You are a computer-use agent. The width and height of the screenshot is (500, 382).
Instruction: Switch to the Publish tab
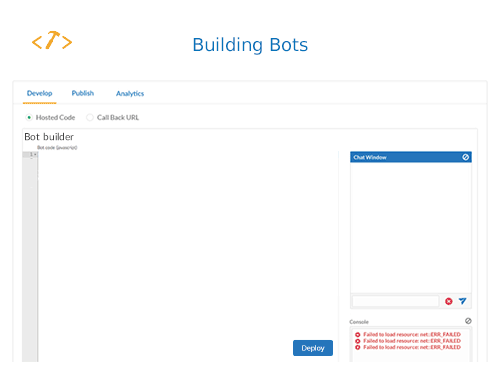point(83,93)
